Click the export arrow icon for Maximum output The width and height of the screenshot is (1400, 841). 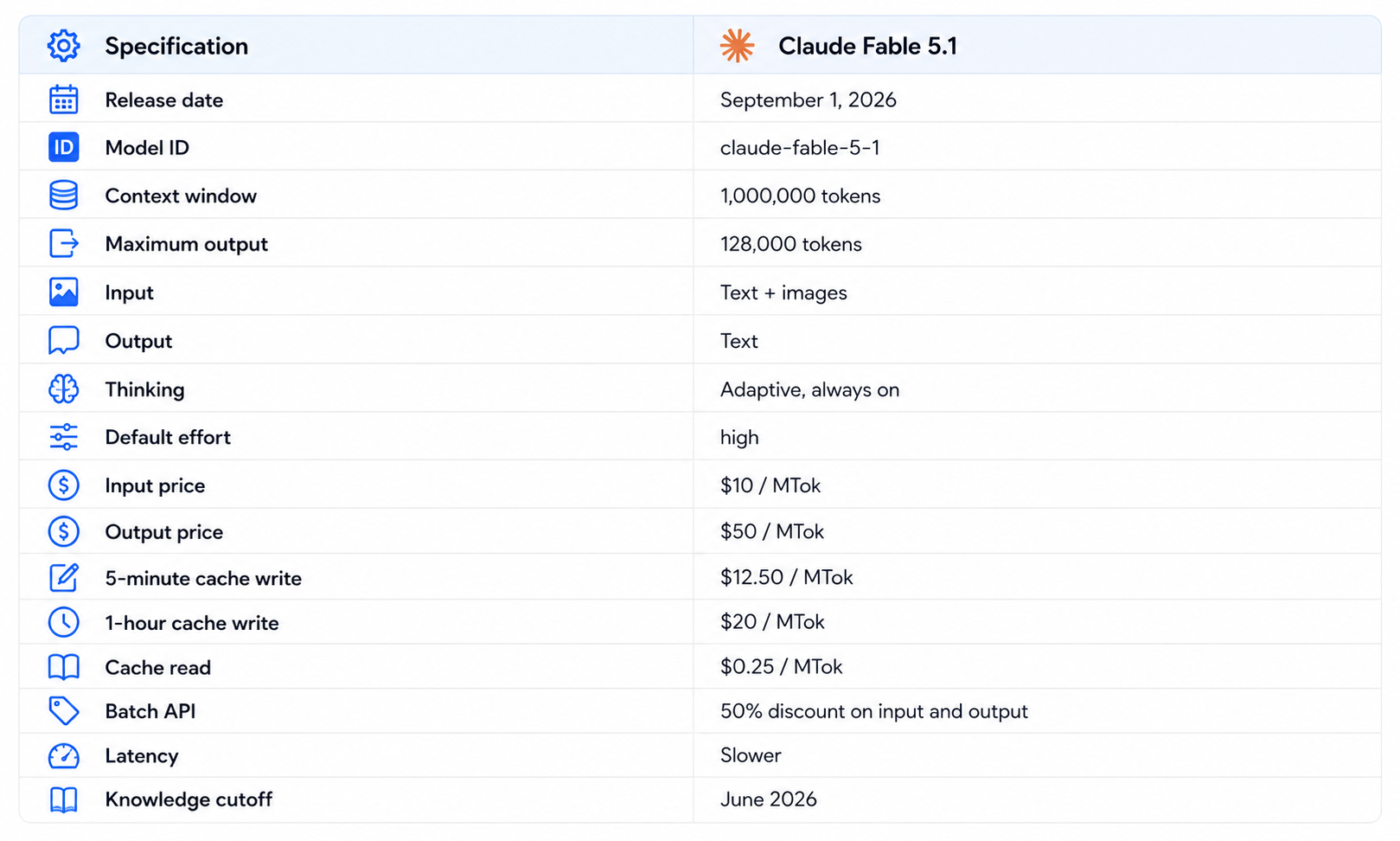tap(63, 244)
